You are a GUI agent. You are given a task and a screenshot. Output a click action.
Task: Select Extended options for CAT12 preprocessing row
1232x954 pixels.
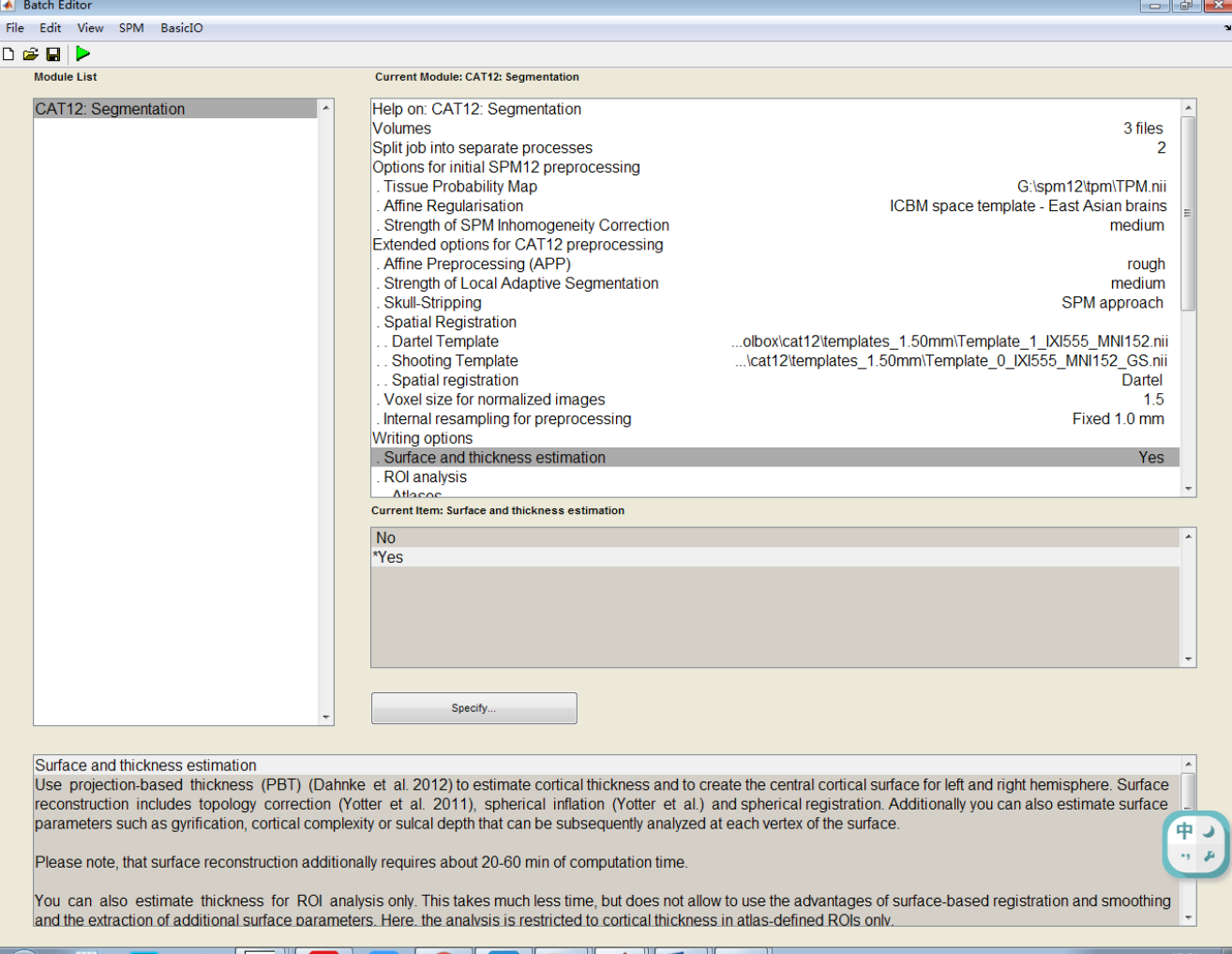(775, 245)
